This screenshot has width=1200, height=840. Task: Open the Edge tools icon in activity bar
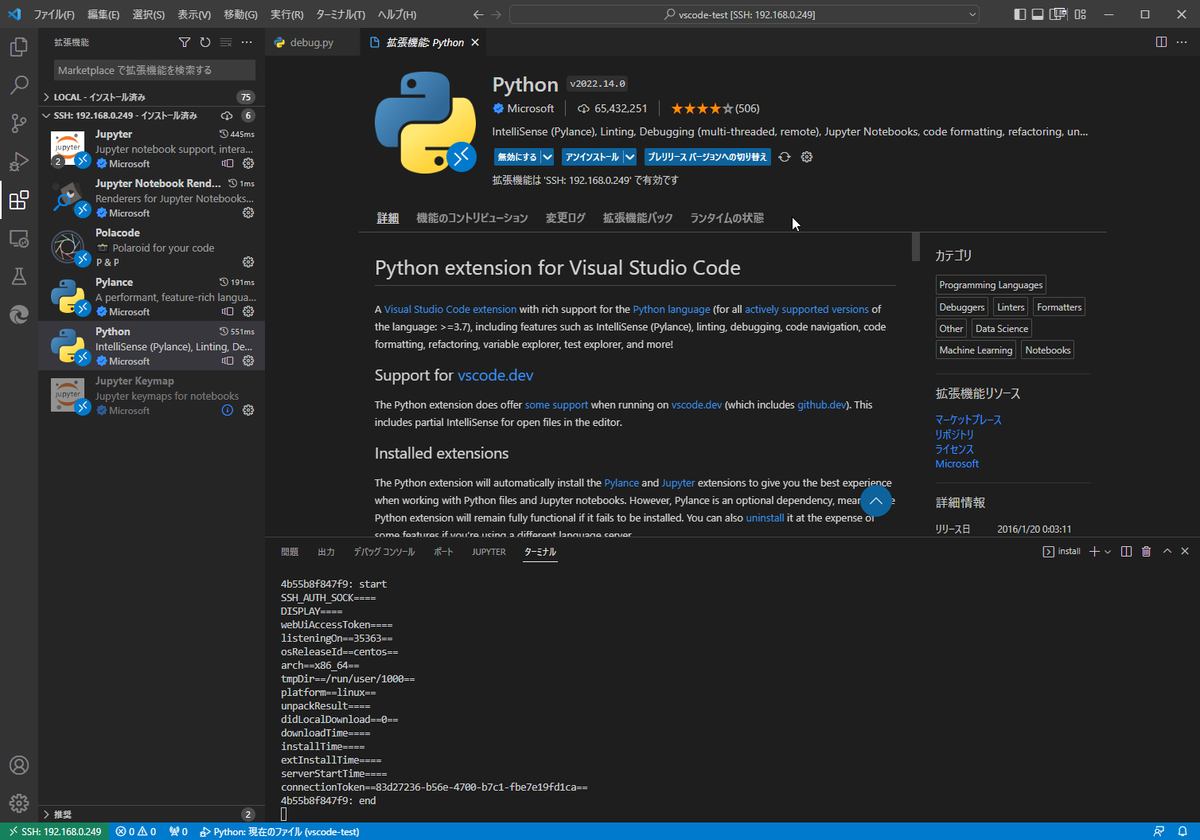coord(19,315)
